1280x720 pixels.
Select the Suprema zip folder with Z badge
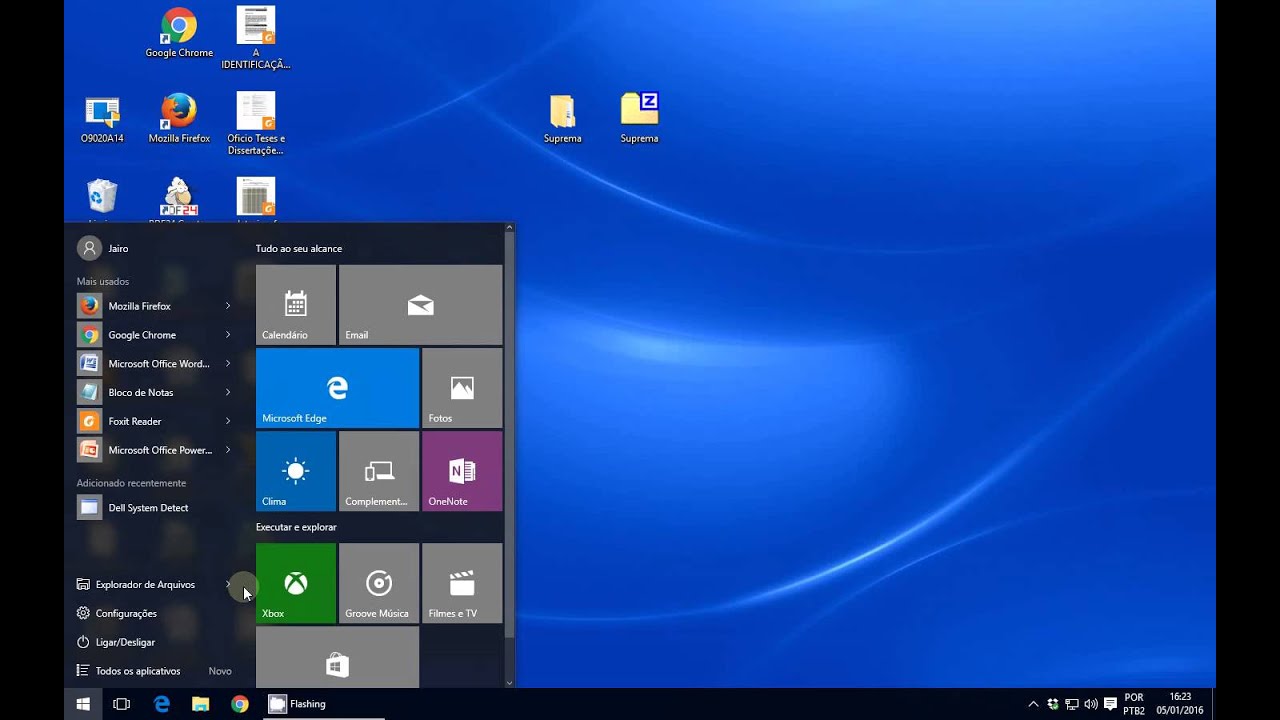[639, 118]
